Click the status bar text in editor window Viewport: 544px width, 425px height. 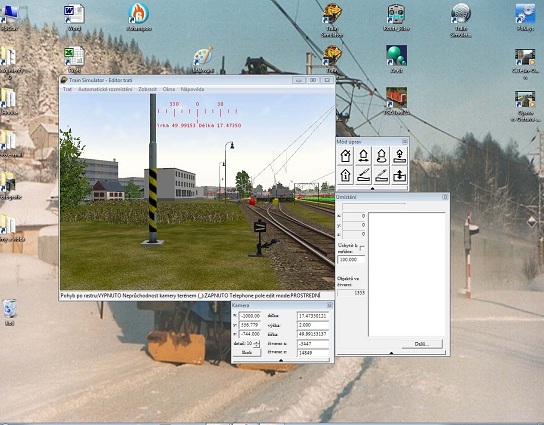coord(190,296)
